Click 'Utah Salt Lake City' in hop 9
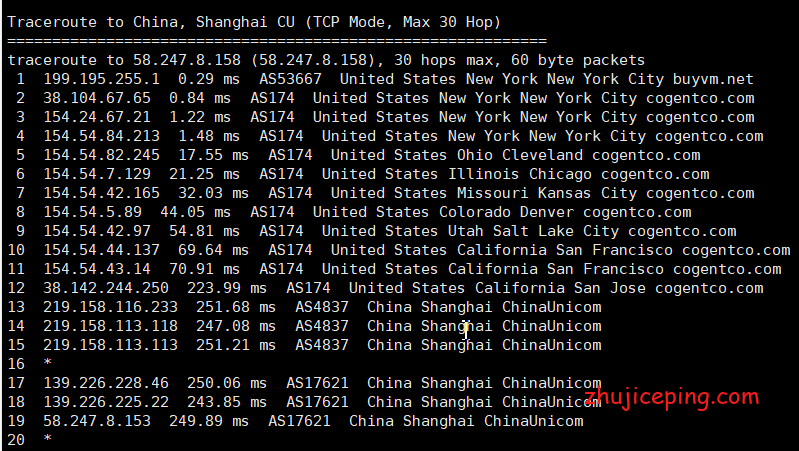The height and width of the screenshot is (451, 799). tap(534, 231)
